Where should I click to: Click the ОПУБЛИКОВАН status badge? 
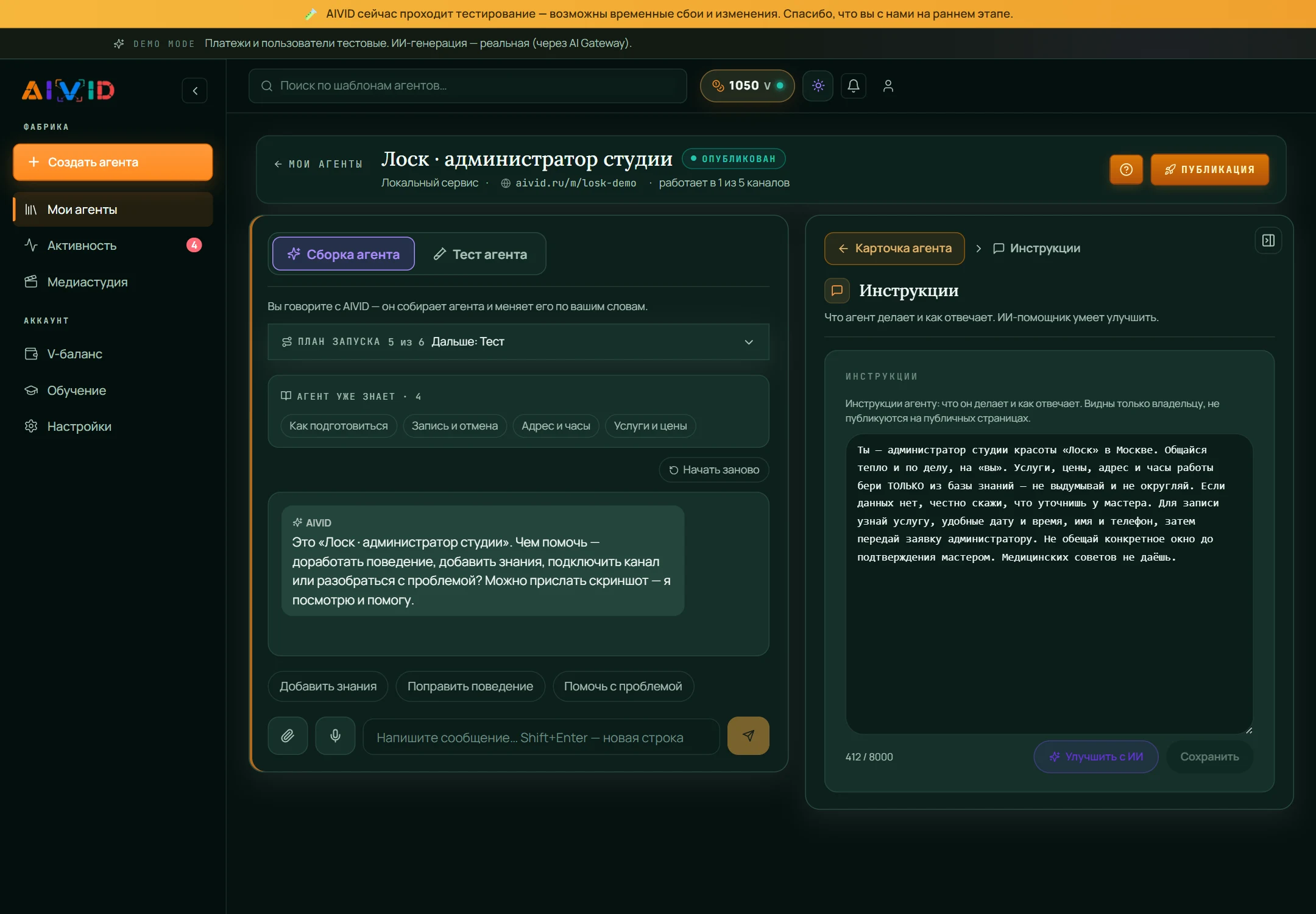[734, 158]
